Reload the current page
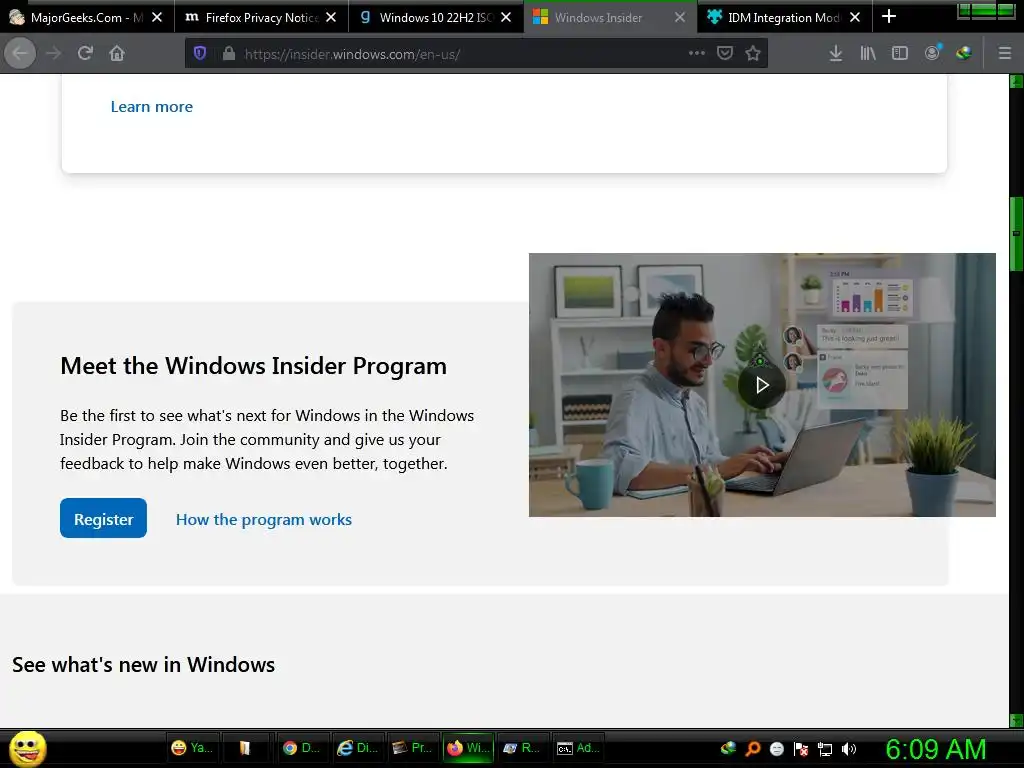Viewport: 1024px width, 768px height. click(85, 54)
